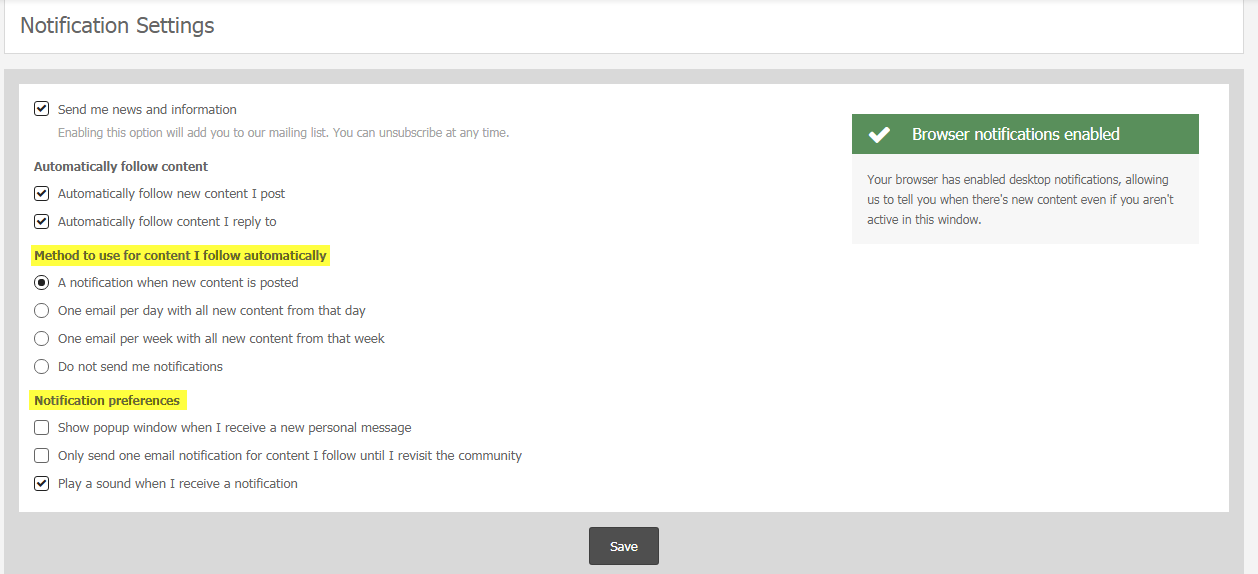Click the white checkmark icon in green banner
This screenshot has width=1258, height=574.
click(x=879, y=134)
